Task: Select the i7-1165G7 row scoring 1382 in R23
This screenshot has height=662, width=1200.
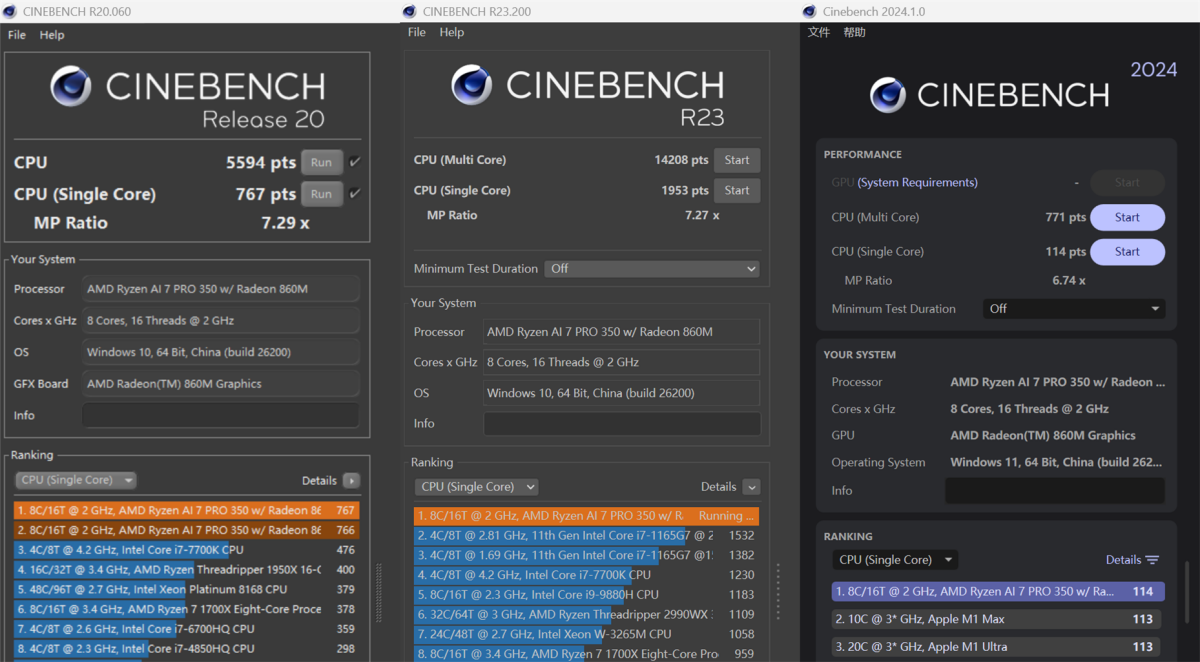Action: click(x=587, y=555)
